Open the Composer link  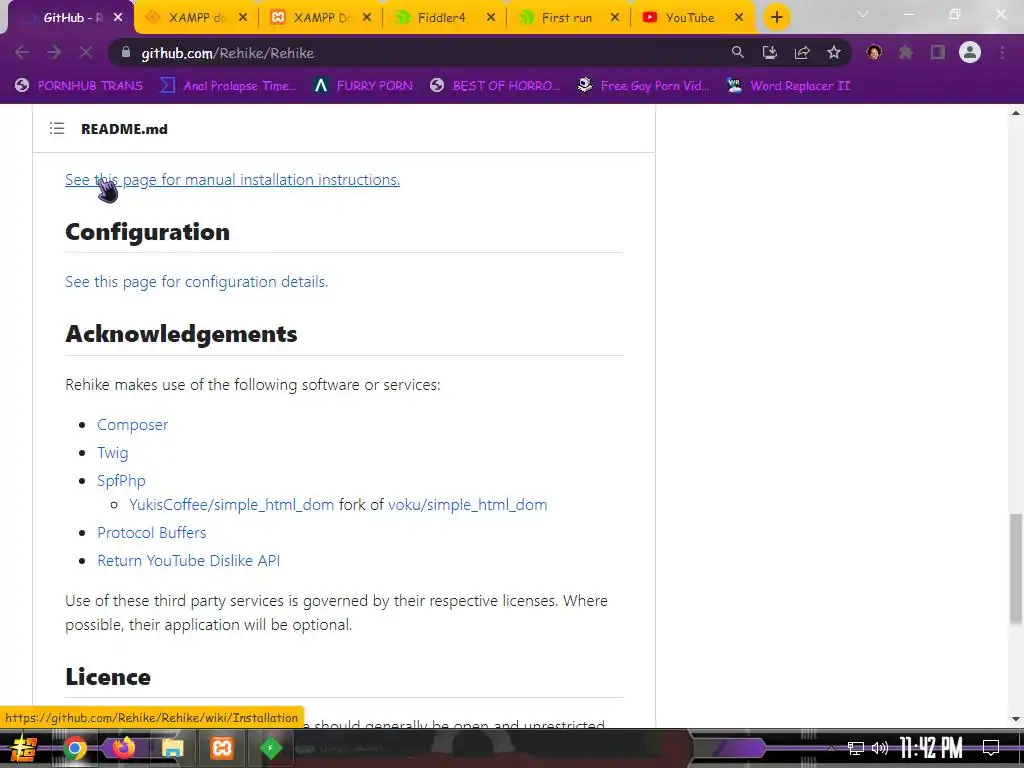pyautogui.click(x=133, y=424)
